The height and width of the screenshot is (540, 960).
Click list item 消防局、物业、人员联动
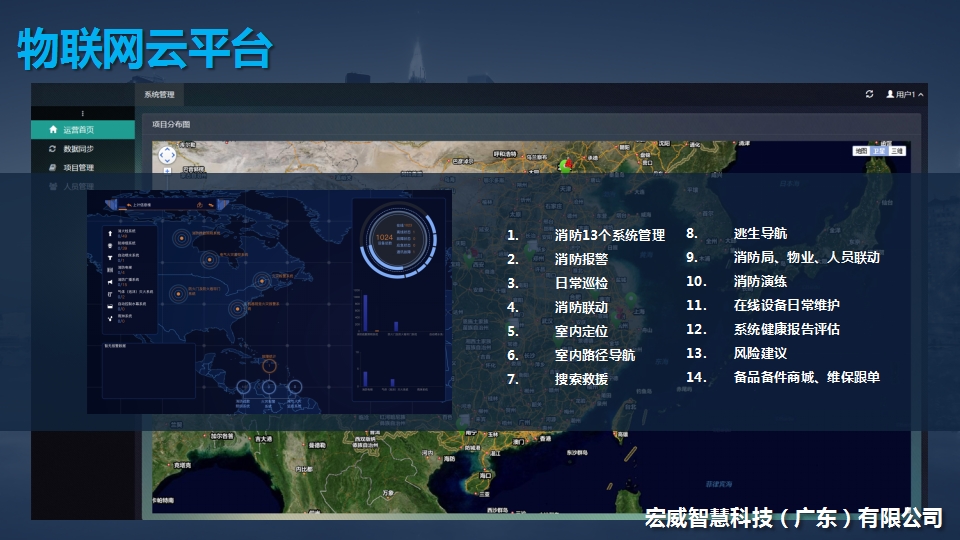tap(806, 257)
